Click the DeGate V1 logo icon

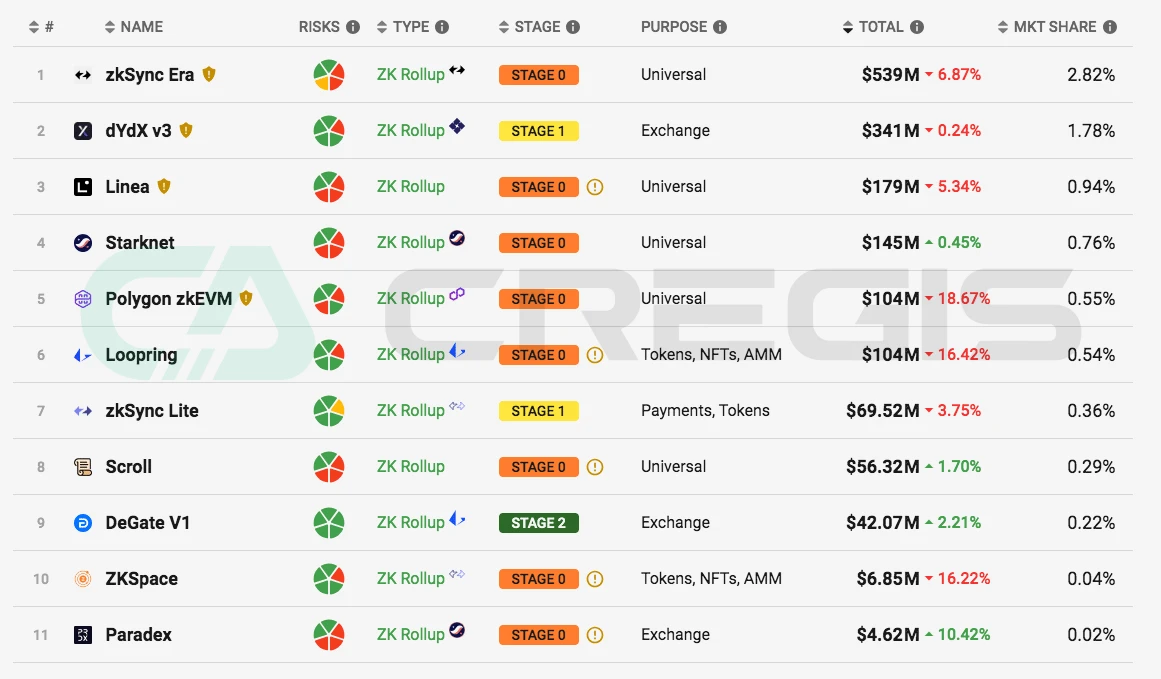[x=83, y=523]
